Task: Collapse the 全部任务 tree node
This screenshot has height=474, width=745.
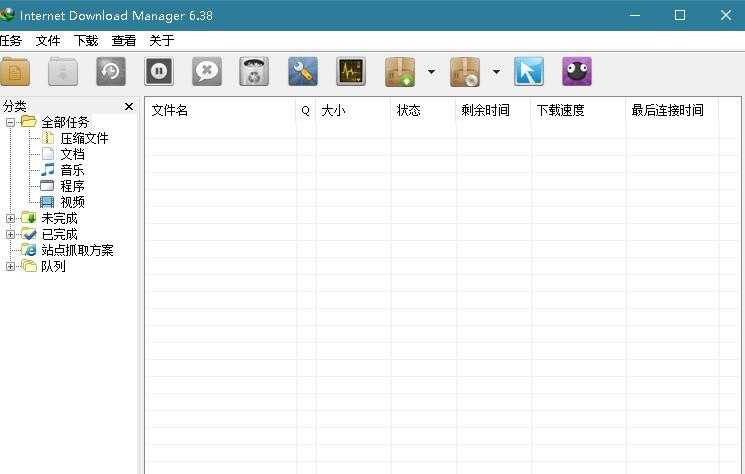Action: tap(11, 122)
